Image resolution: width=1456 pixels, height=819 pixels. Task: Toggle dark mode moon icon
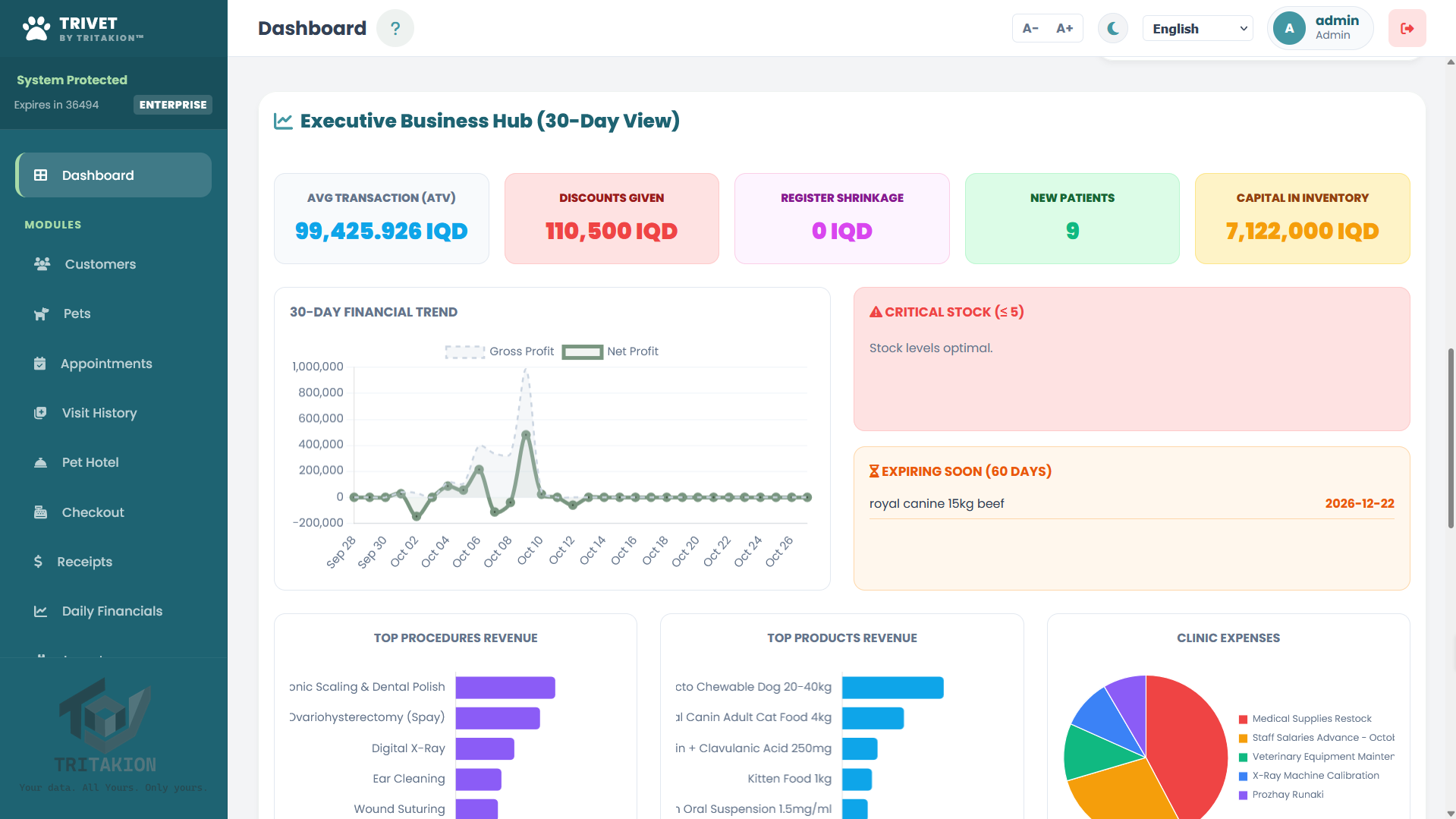(x=1113, y=28)
